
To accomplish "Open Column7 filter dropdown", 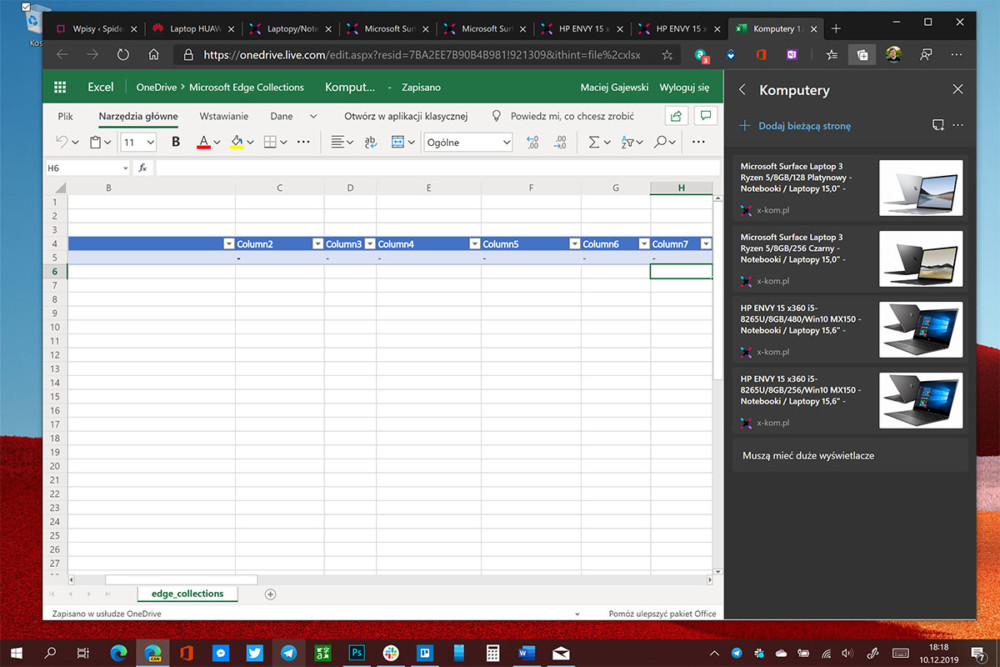I will [x=706, y=244].
